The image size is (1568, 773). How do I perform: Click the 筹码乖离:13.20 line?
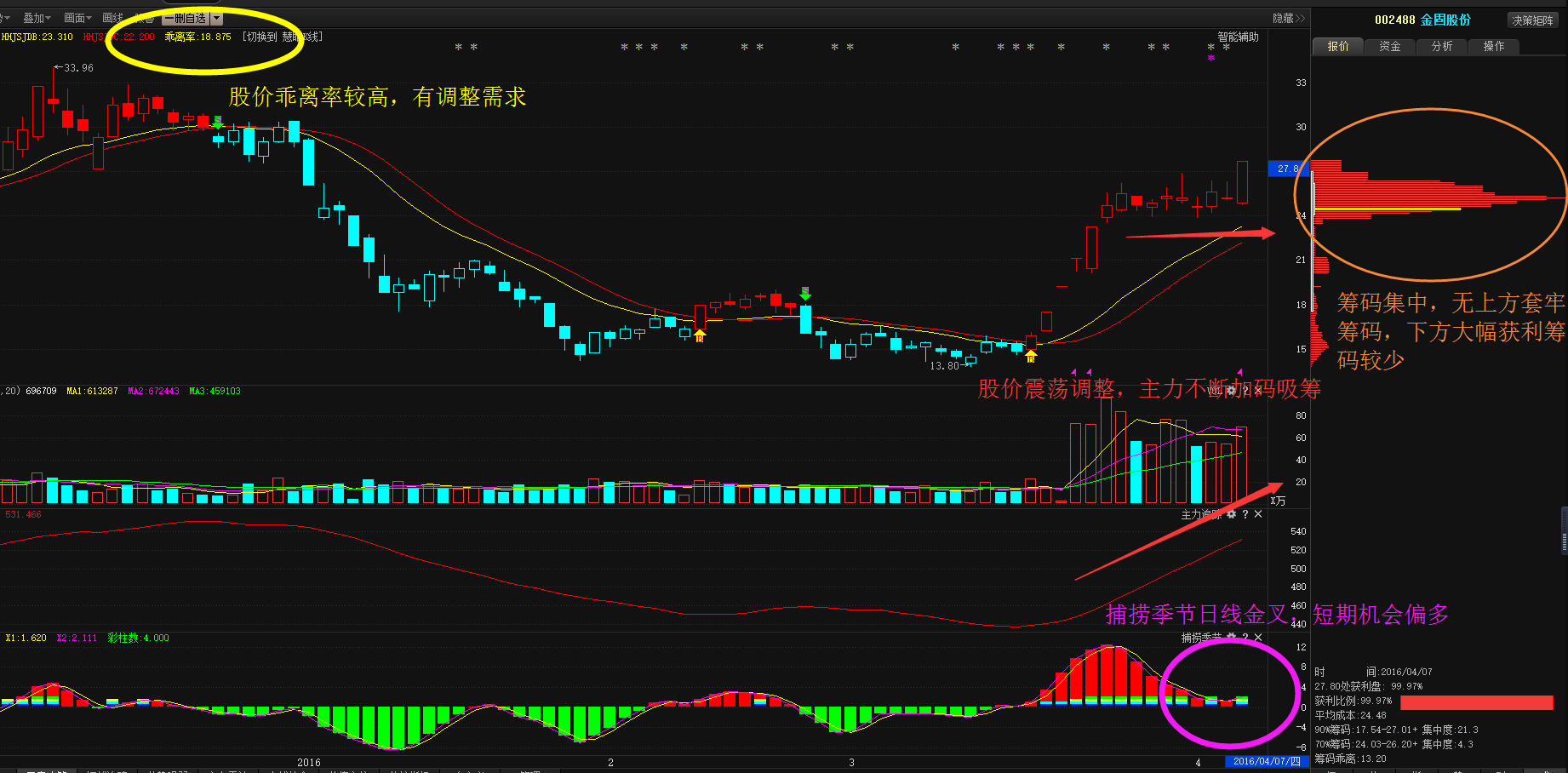click(1350, 759)
